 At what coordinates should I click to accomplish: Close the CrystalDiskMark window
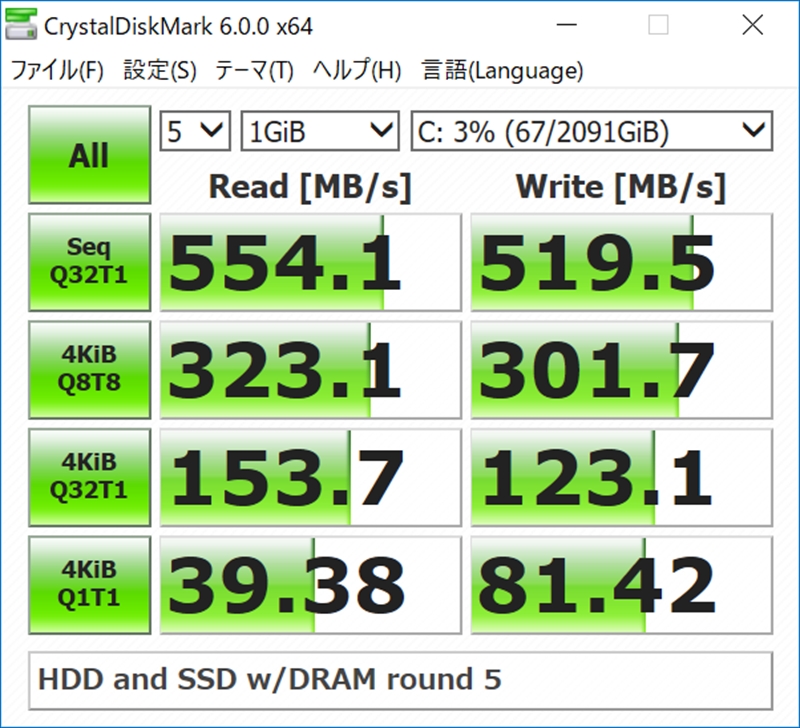[753, 24]
